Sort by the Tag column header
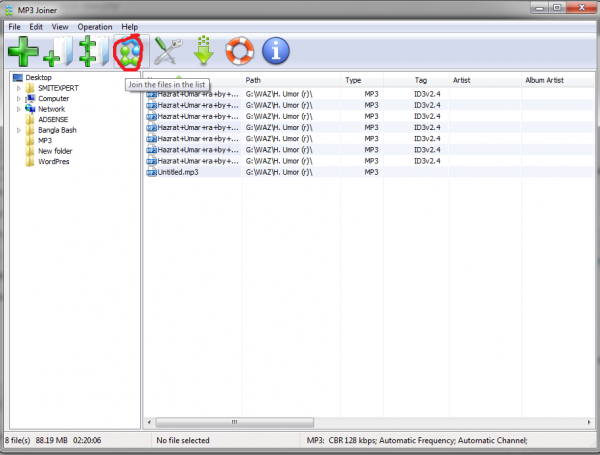The width and height of the screenshot is (600, 455). tap(416, 80)
